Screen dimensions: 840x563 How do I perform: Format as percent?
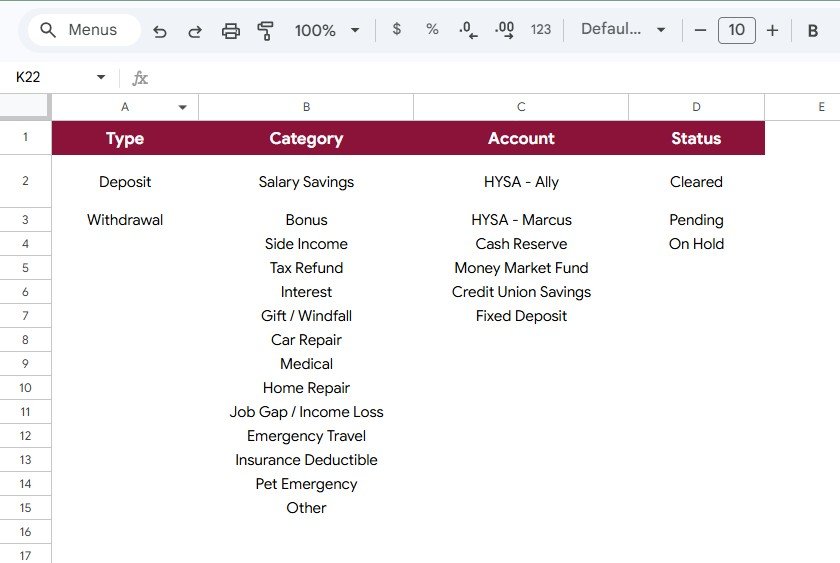[432, 29]
